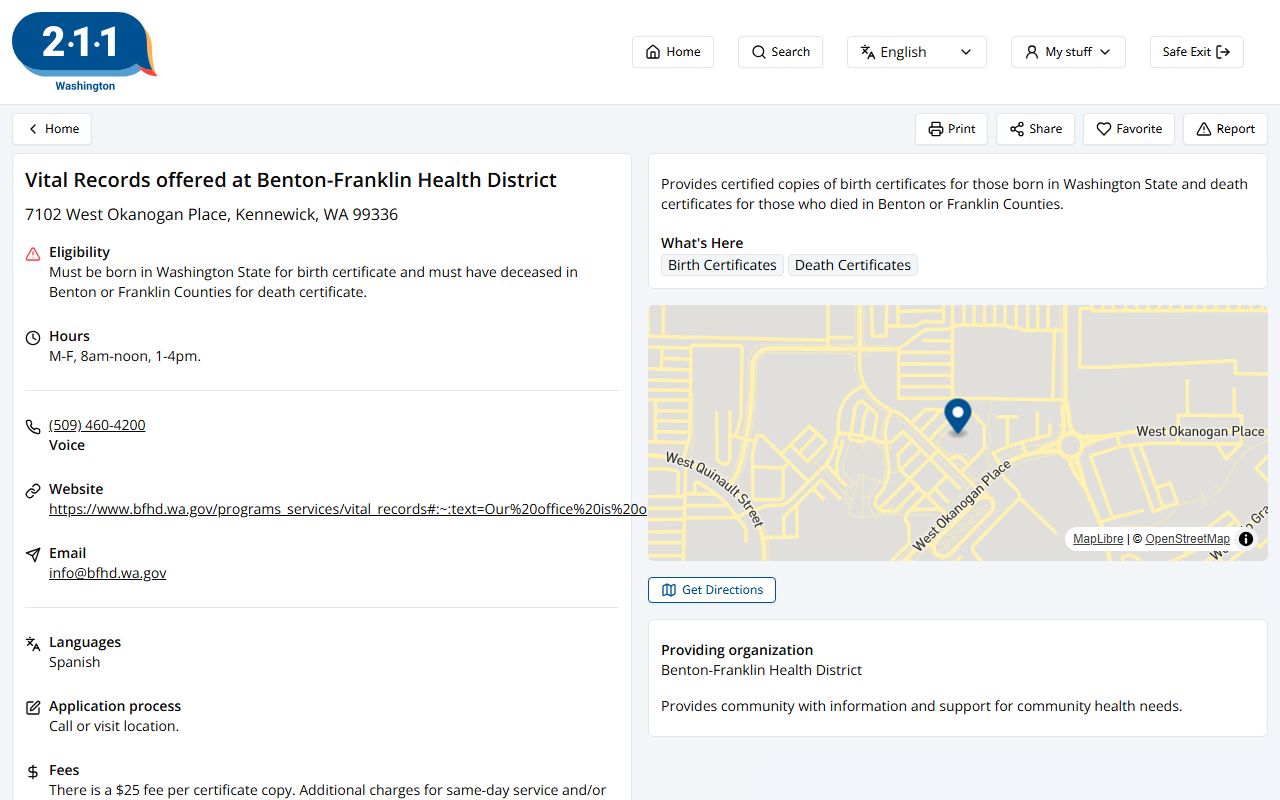Click the phone handset icon
Image resolution: width=1280 pixels, height=800 pixels.
[x=33, y=427]
